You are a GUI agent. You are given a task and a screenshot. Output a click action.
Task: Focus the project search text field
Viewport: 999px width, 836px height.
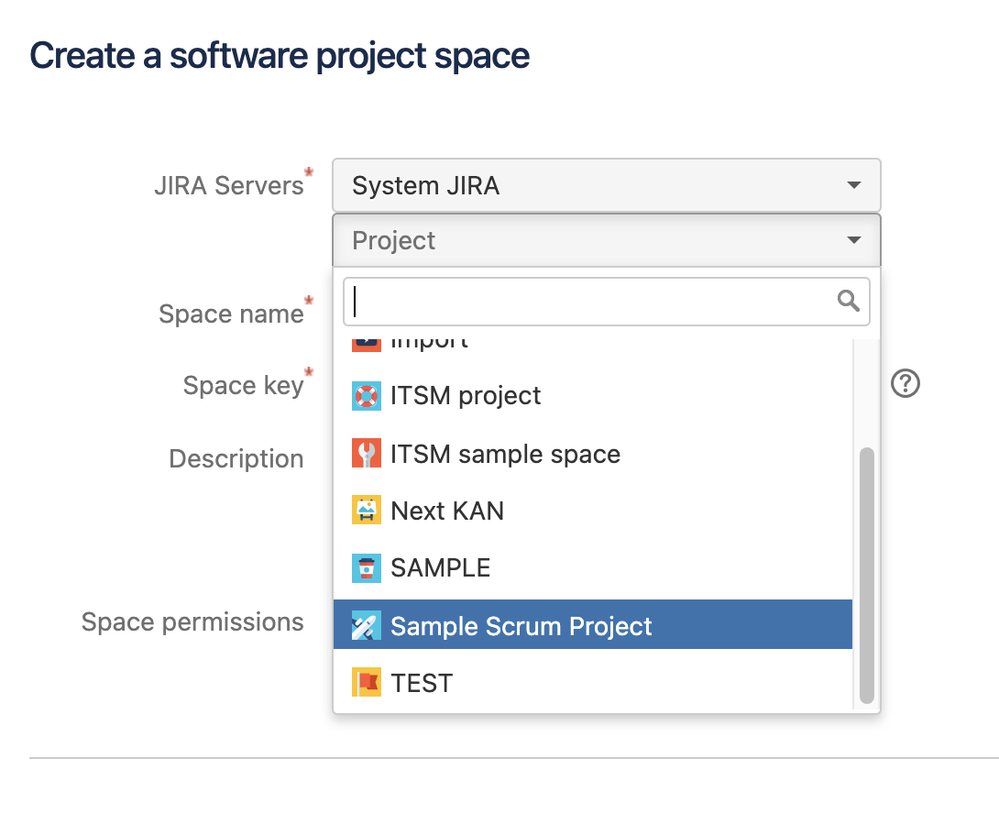point(590,301)
